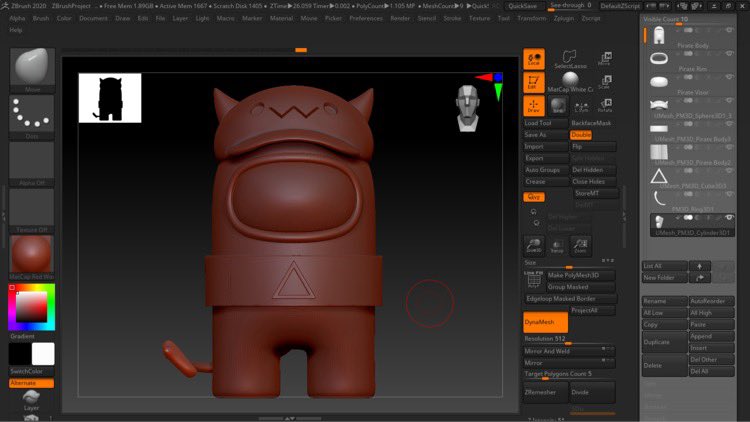Select the white secondary color swatch
Screen dimensions: 750x422
(43, 354)
